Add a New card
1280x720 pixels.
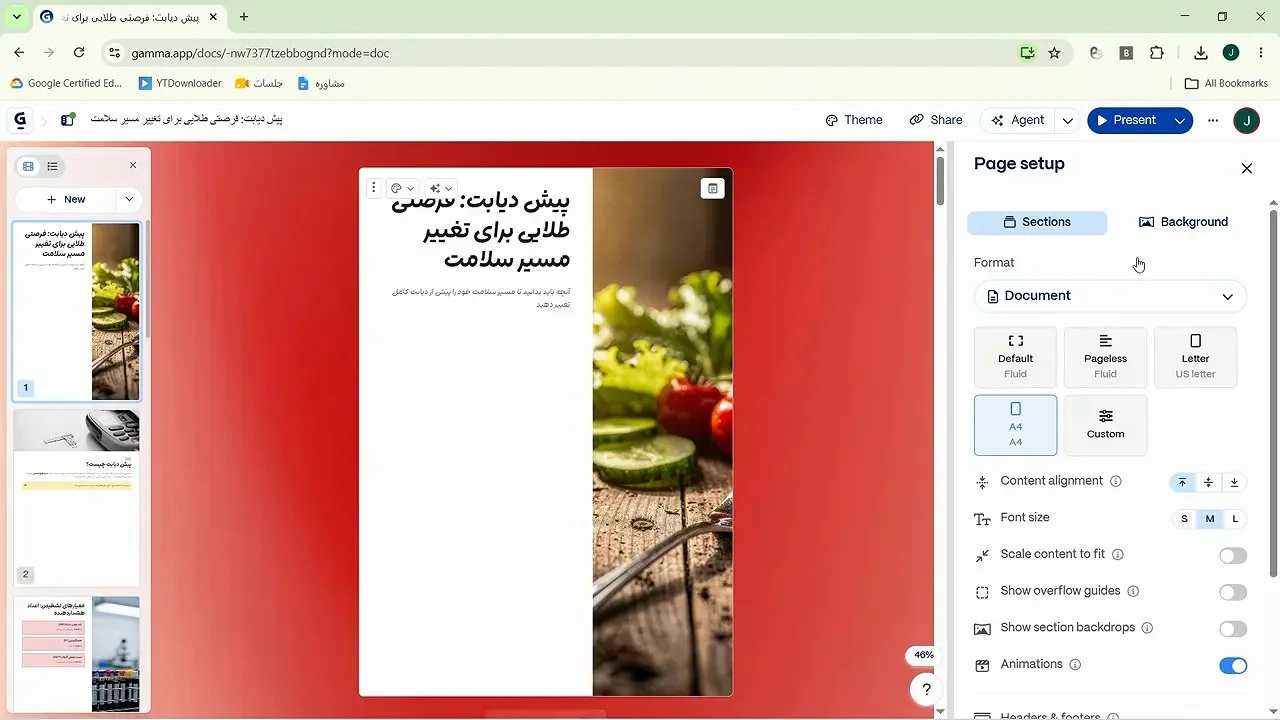pos(66,199)
